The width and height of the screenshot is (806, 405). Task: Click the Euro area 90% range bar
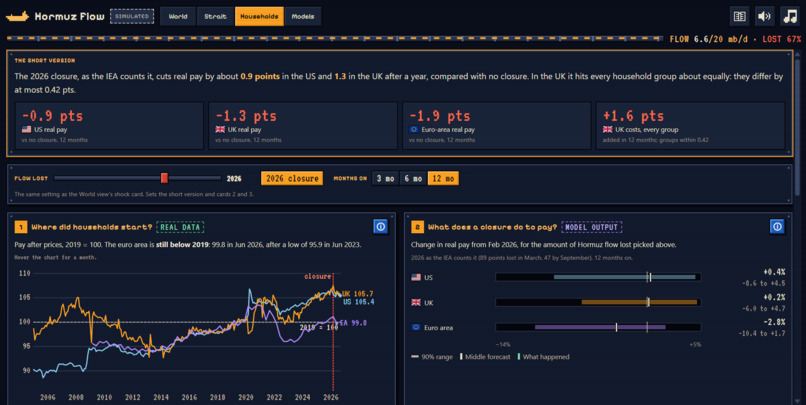click(x=600, y=327)
